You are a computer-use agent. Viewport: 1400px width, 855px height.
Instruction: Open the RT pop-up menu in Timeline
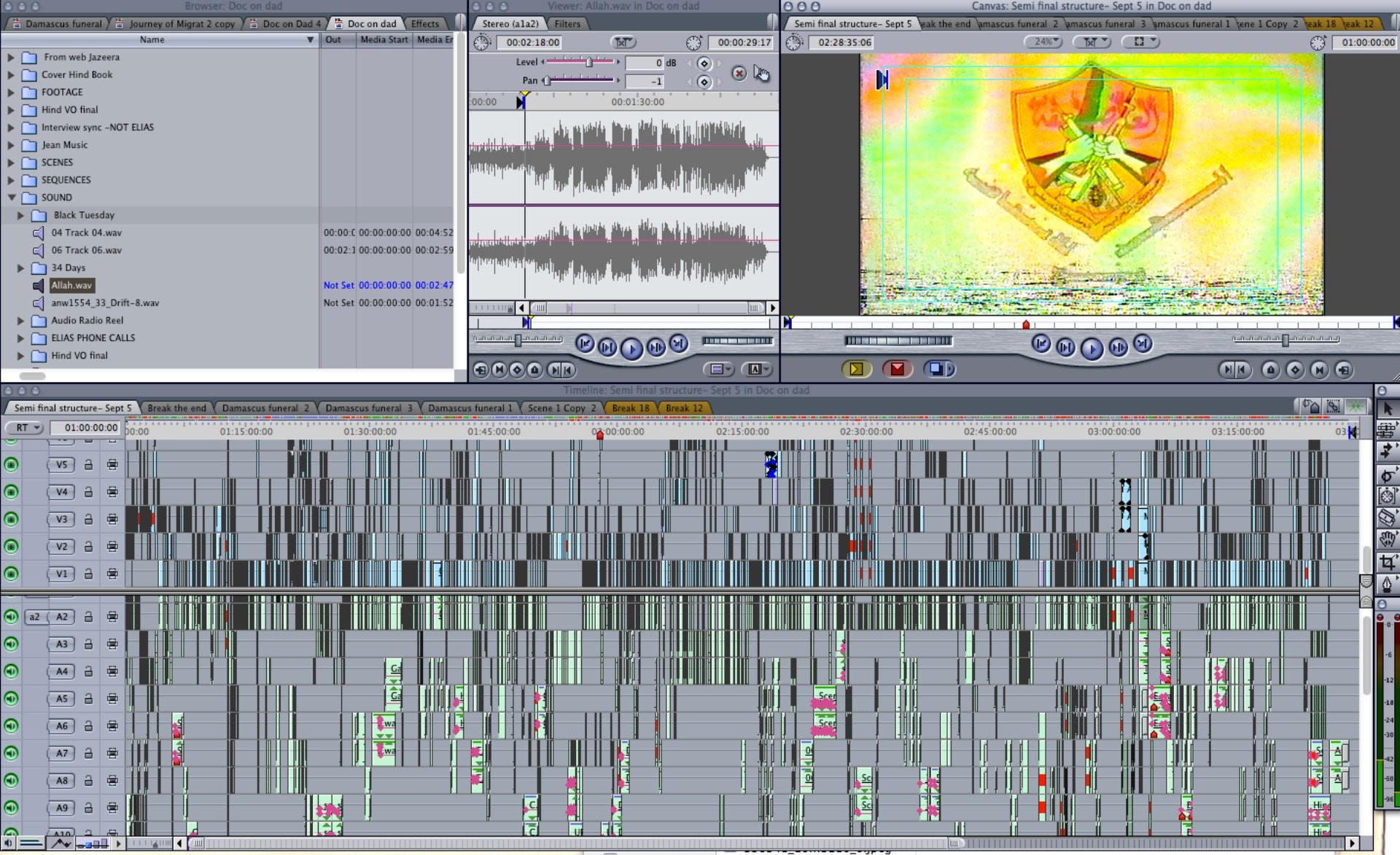[x=25, y=428]
